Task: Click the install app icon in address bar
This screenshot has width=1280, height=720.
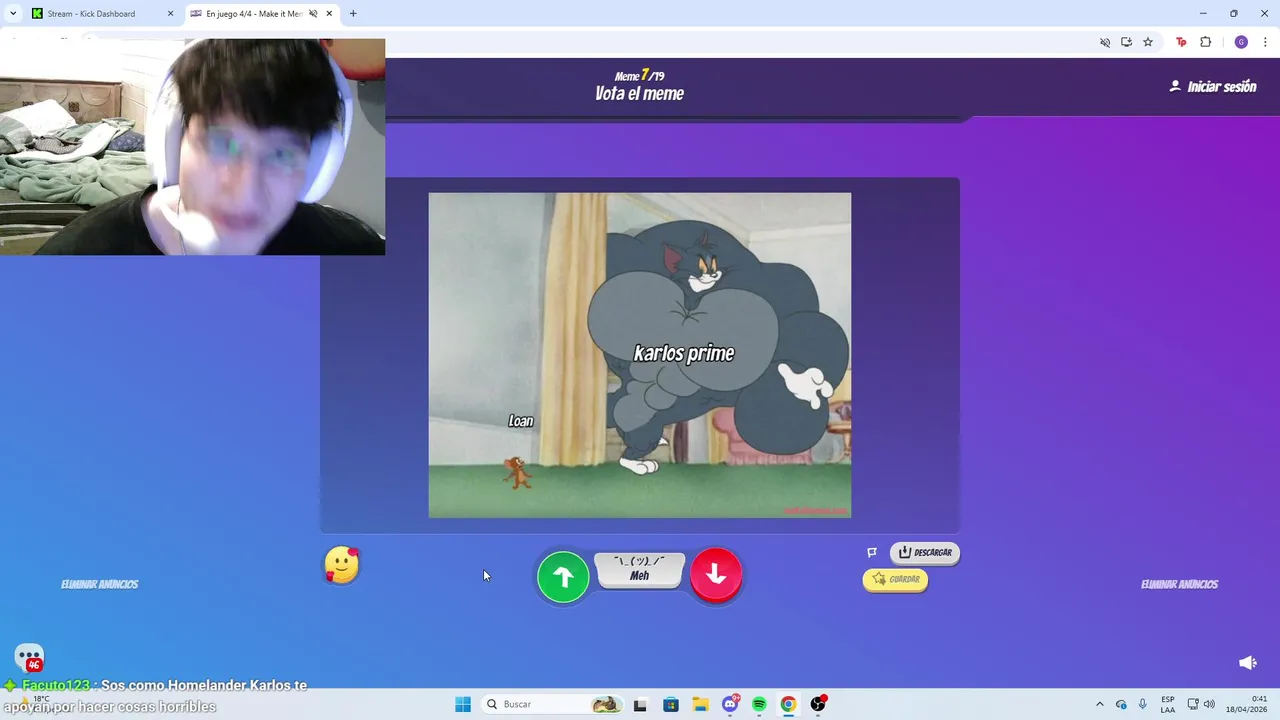Action: (1126, 42)
